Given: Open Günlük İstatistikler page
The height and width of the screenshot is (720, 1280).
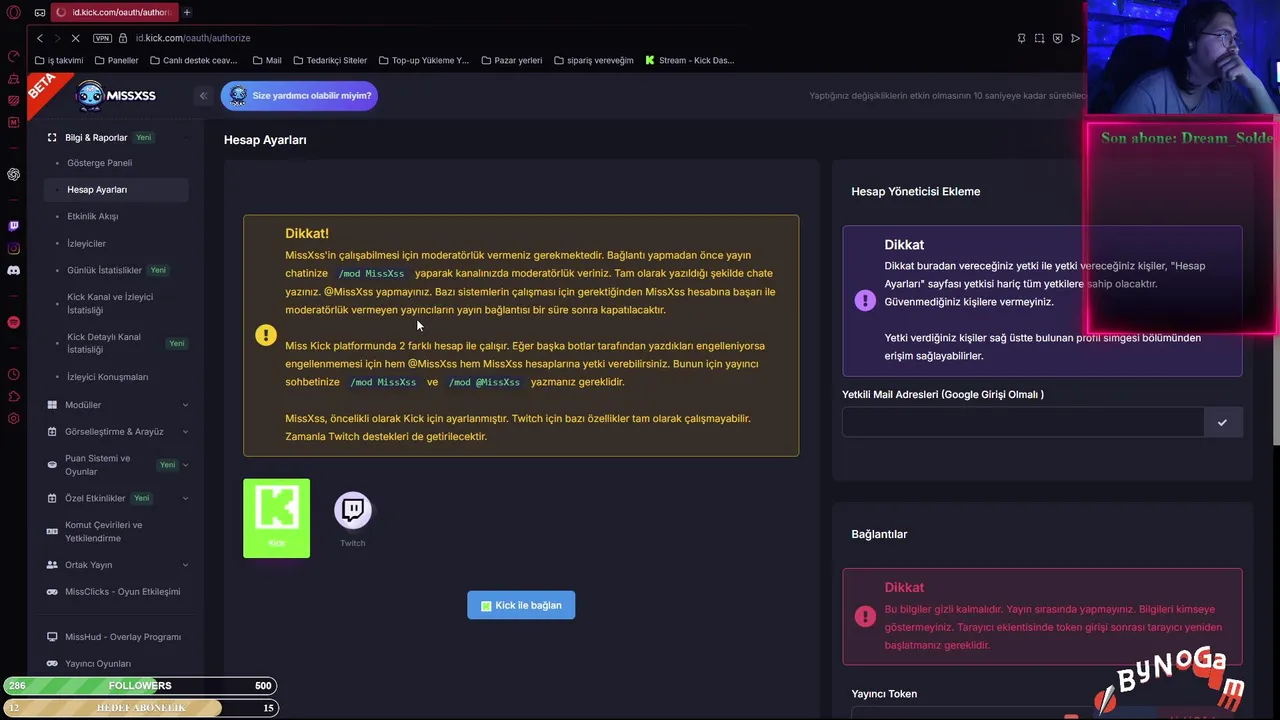Looking at the screenshot, I should (x=105, y=270).
